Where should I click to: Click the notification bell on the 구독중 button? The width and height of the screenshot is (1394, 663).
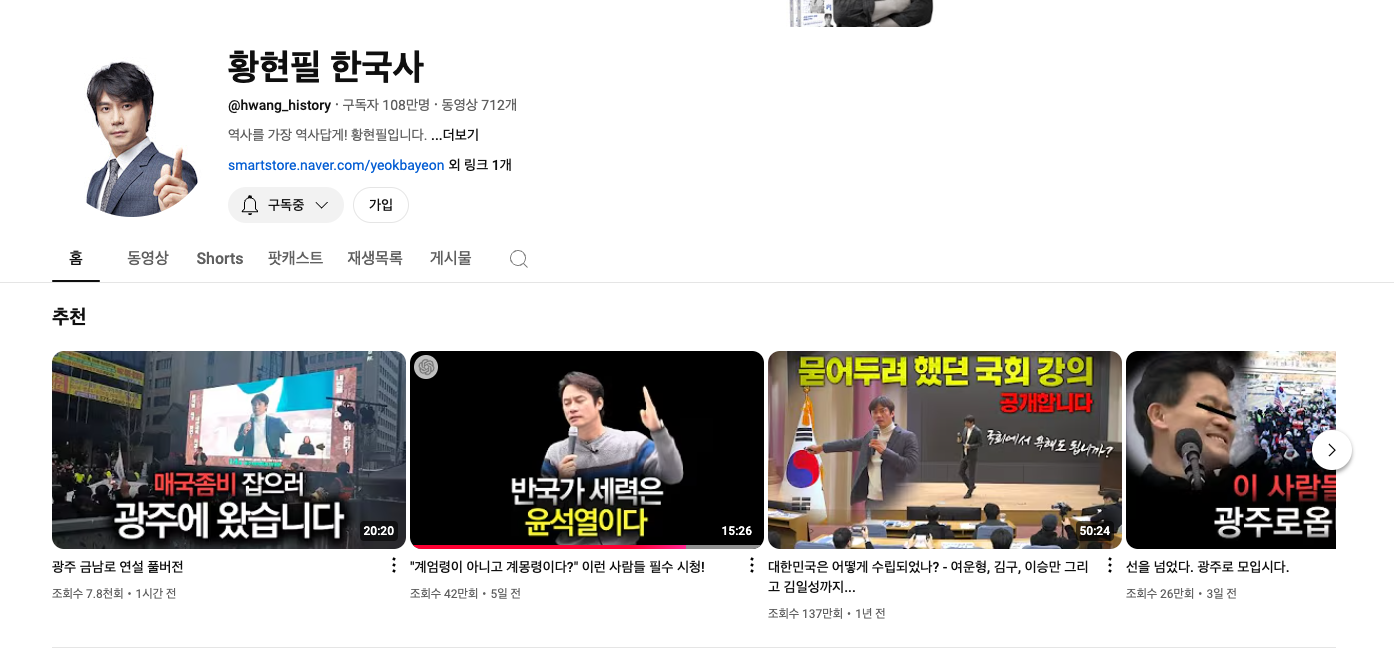point(249,205)
